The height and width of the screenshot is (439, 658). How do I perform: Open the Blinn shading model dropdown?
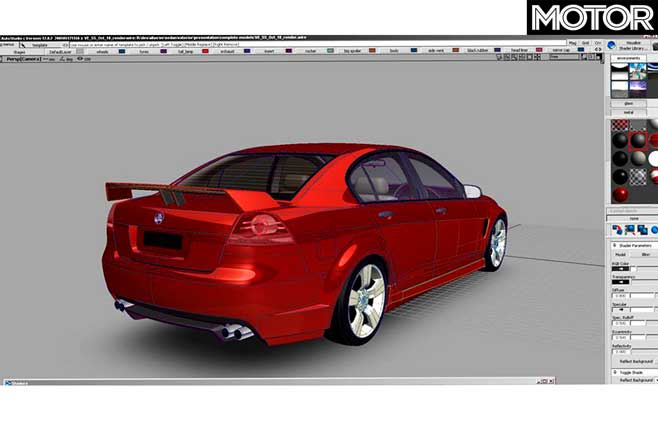(645, 254)
